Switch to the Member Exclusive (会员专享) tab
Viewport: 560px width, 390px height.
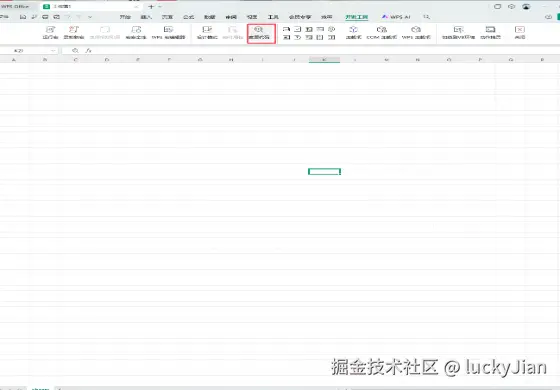300,17
